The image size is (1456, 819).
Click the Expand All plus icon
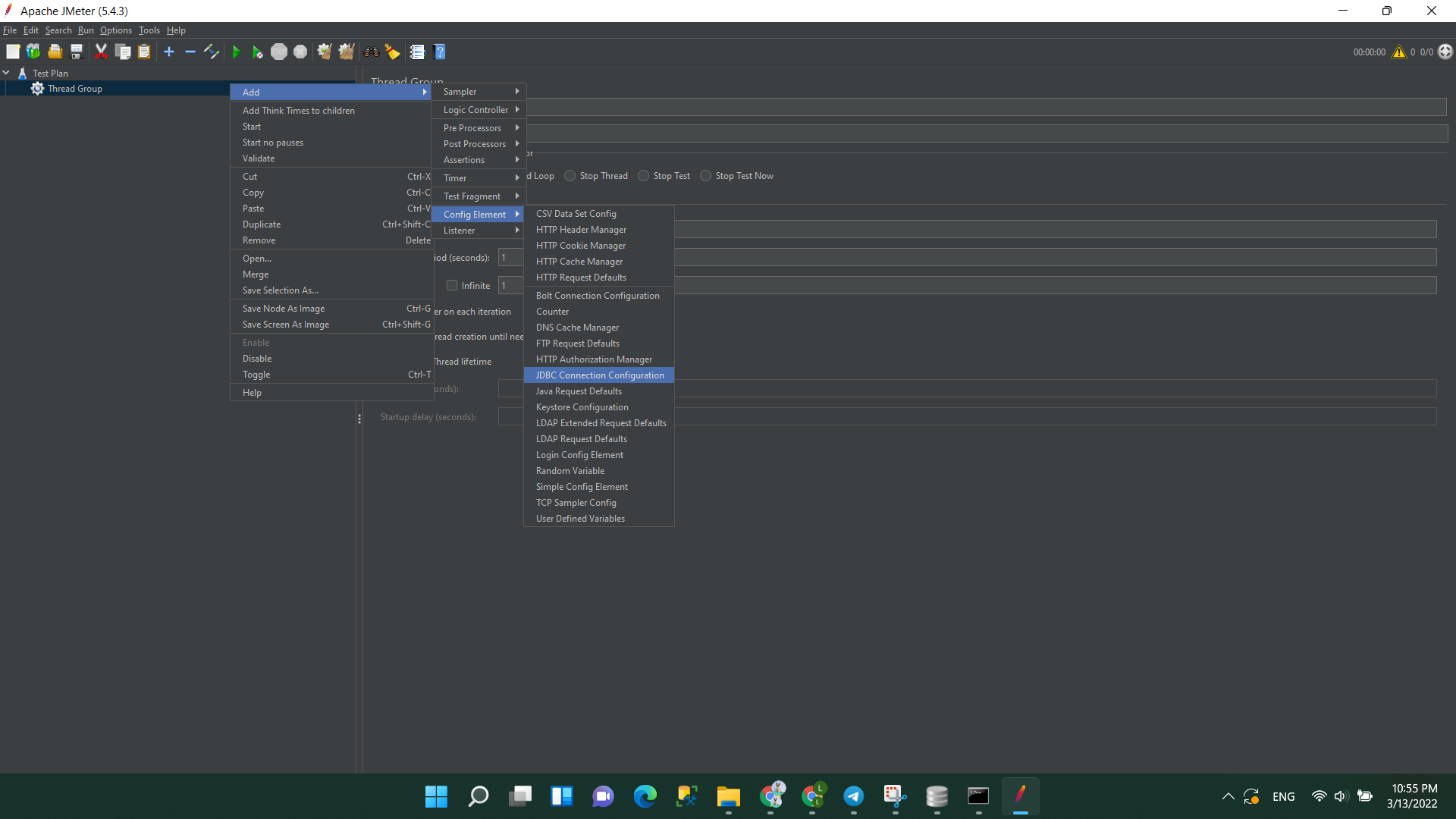tap(169, 52)
